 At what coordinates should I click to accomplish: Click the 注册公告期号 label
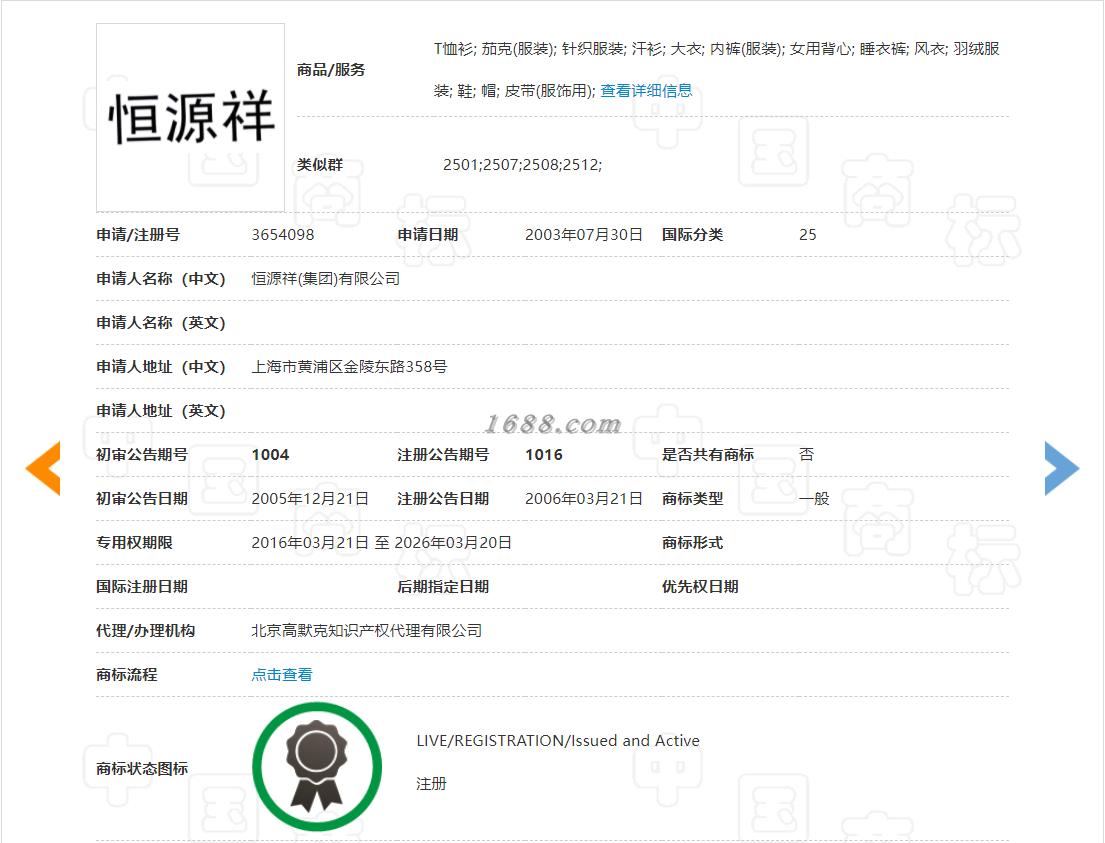(x=443, y=455)
